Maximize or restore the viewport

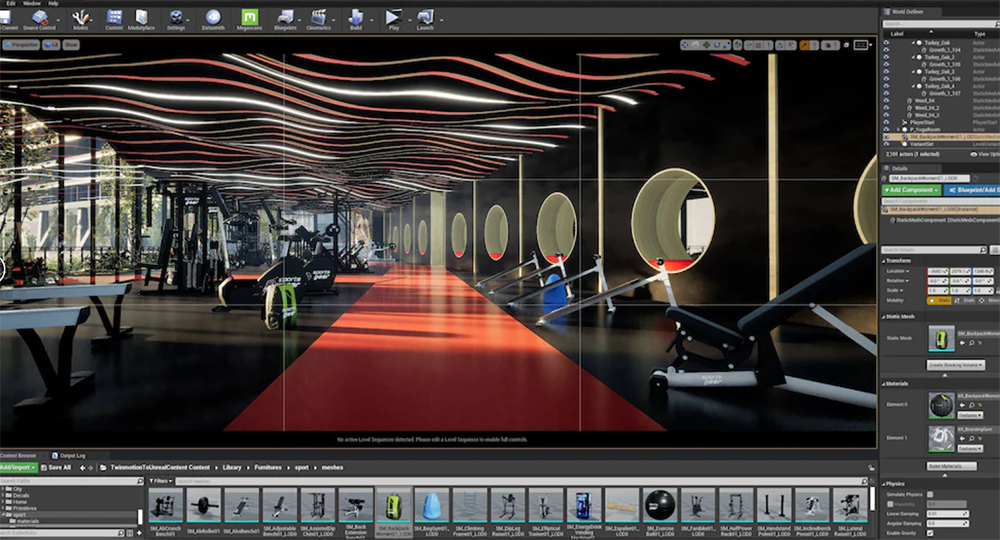846,45
